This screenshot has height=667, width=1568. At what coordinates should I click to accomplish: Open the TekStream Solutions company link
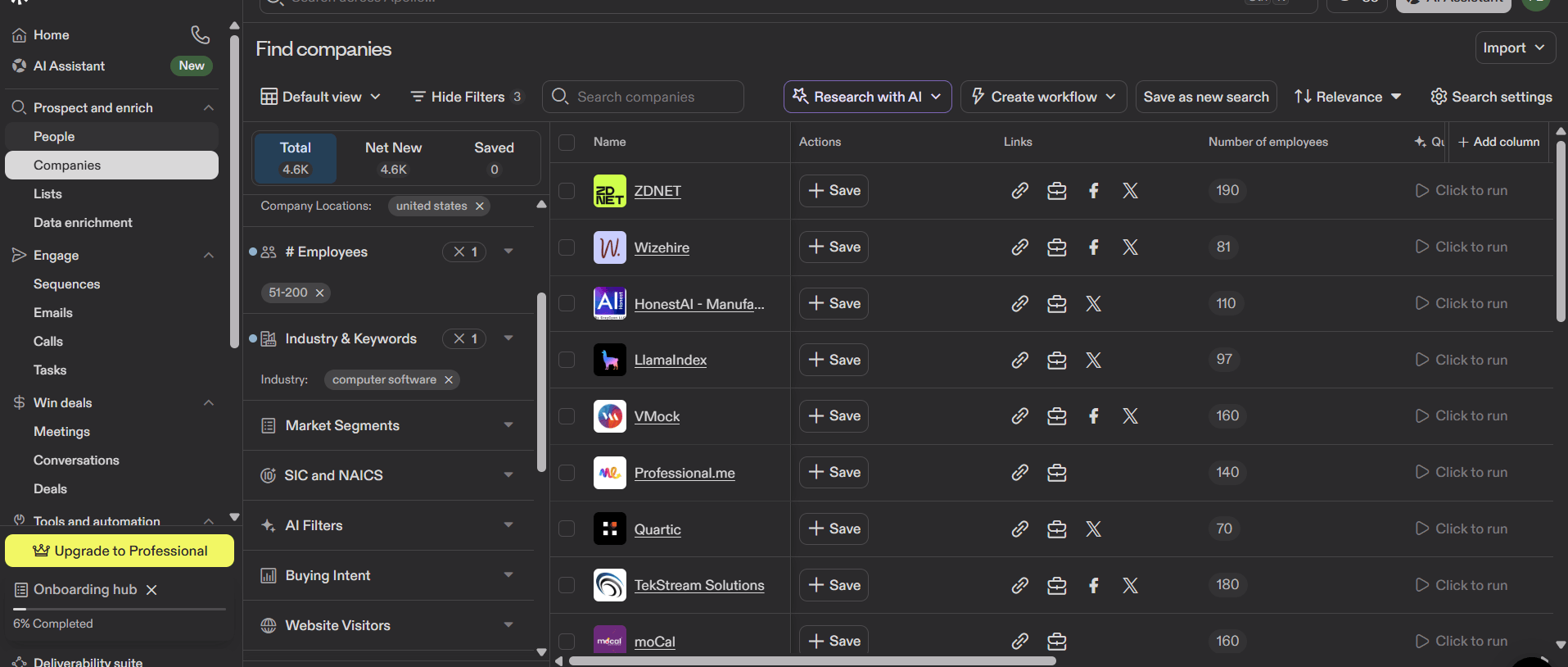[x=699, y=585]
